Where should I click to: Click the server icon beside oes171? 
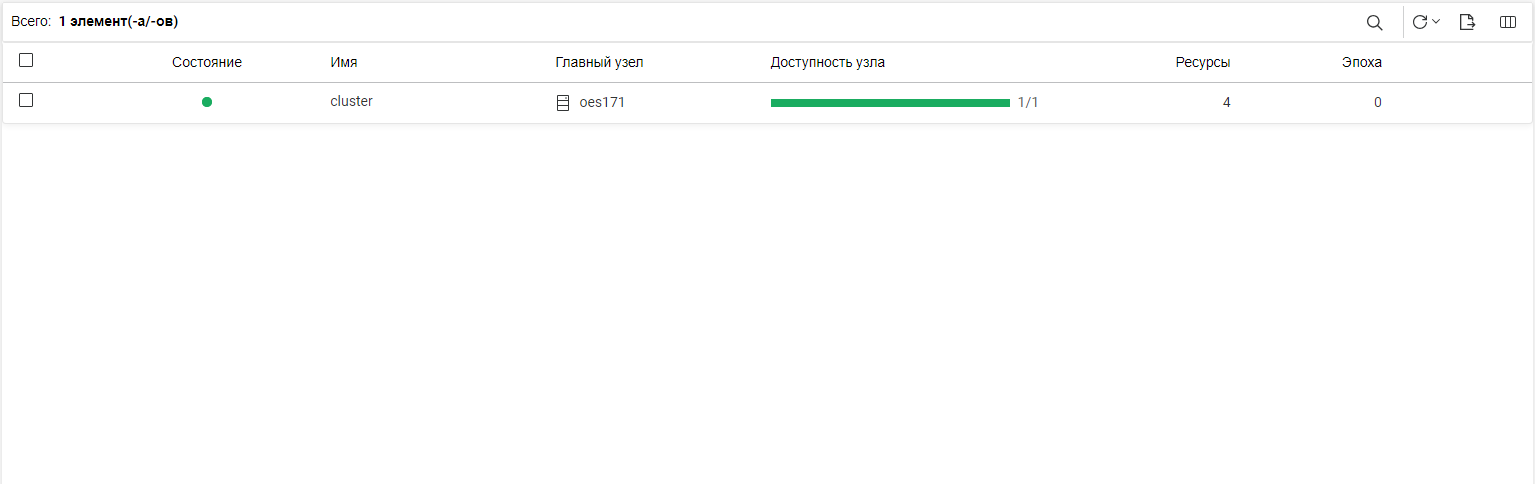563,102
